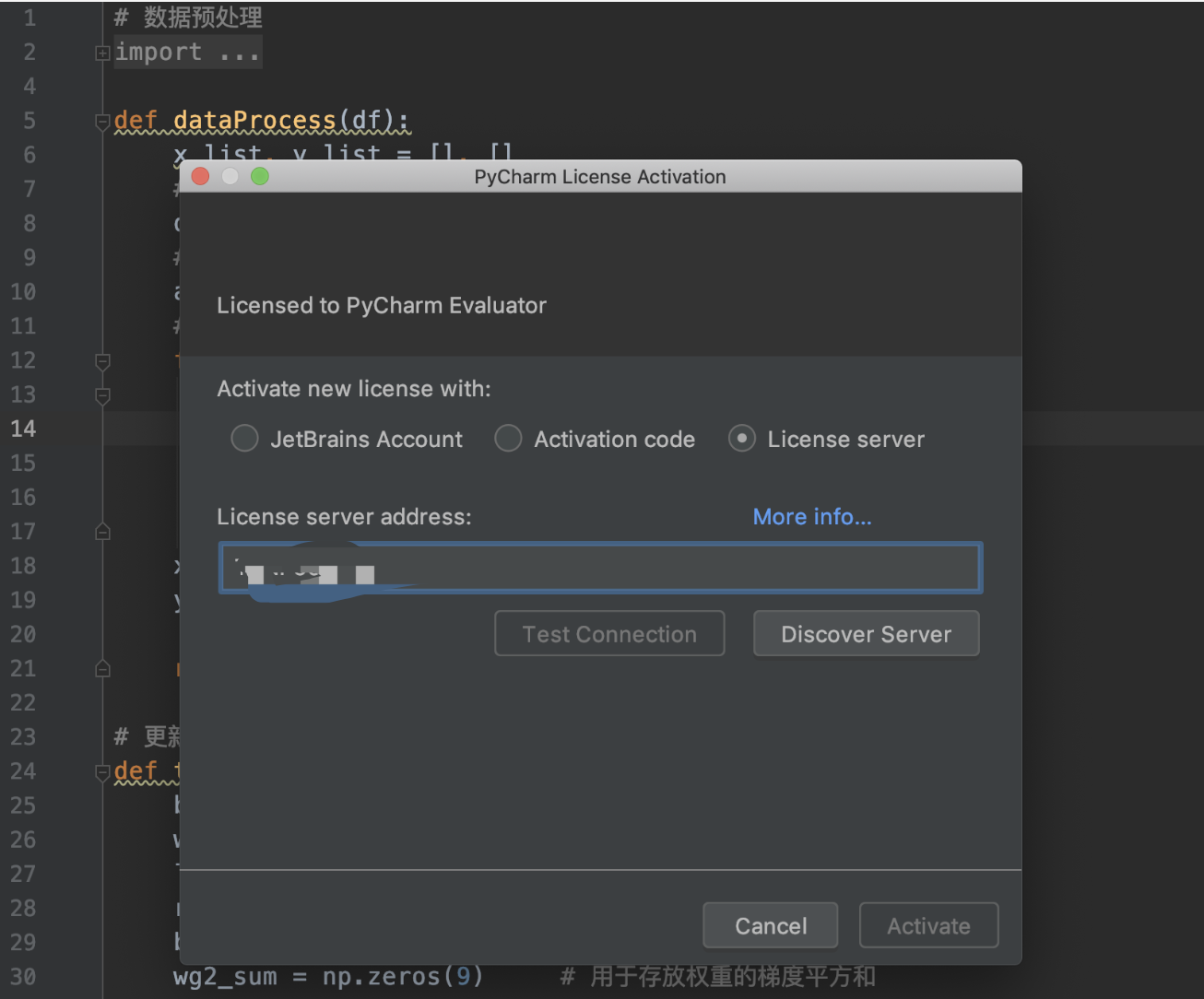Expand the collapsed import statement
This screenshot has width=1204, height=999.
[101, 53]
